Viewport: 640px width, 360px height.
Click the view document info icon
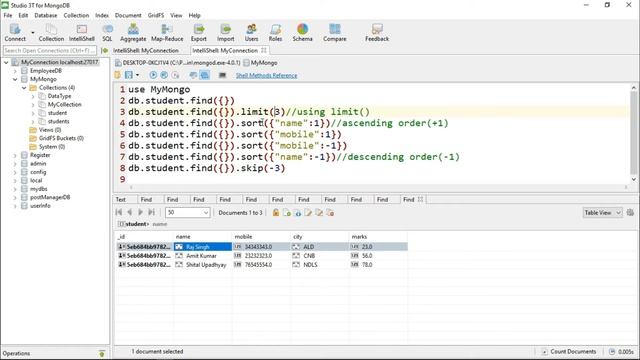[298, 213]
